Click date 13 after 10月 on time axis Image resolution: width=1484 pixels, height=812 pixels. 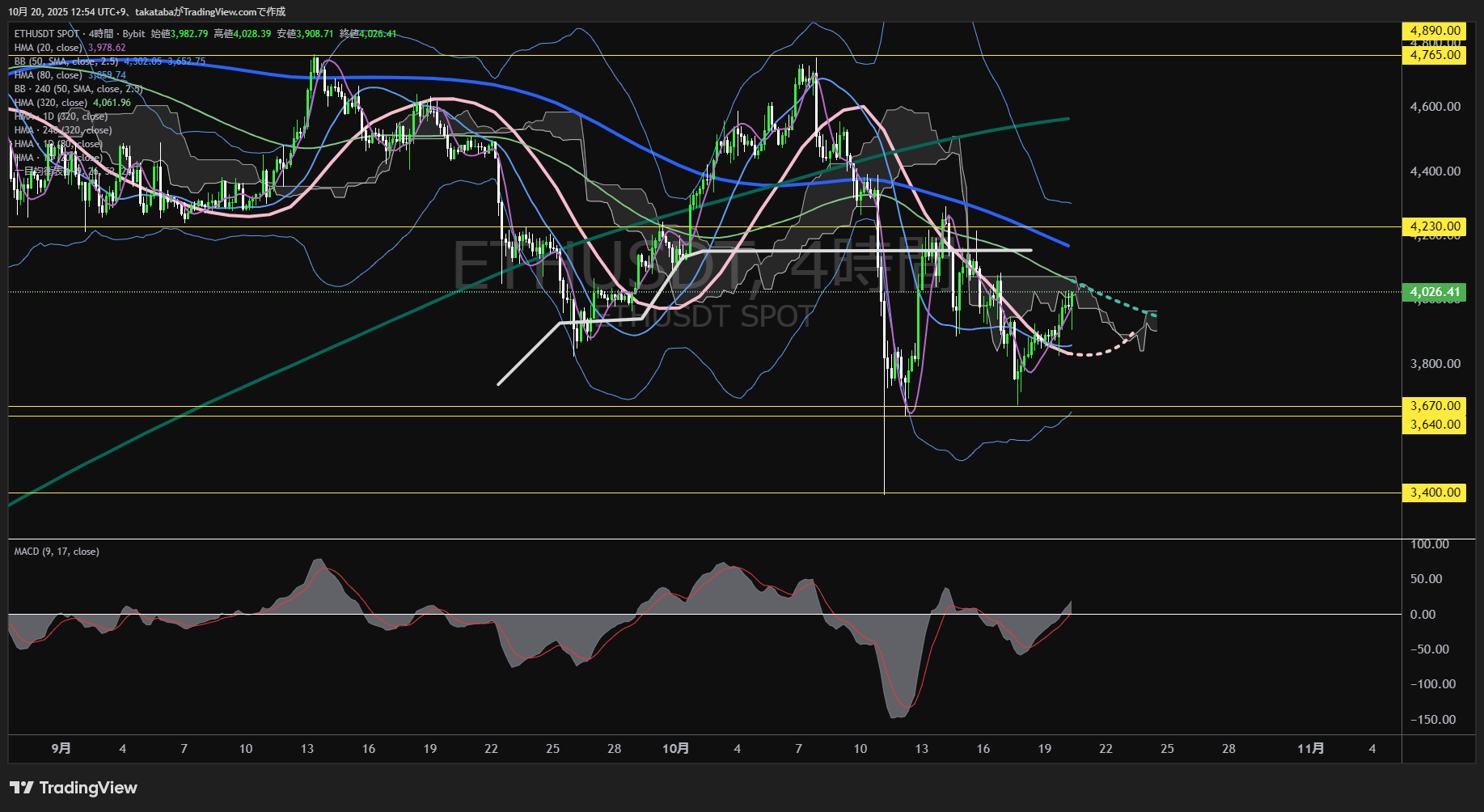tap(921, 749)
